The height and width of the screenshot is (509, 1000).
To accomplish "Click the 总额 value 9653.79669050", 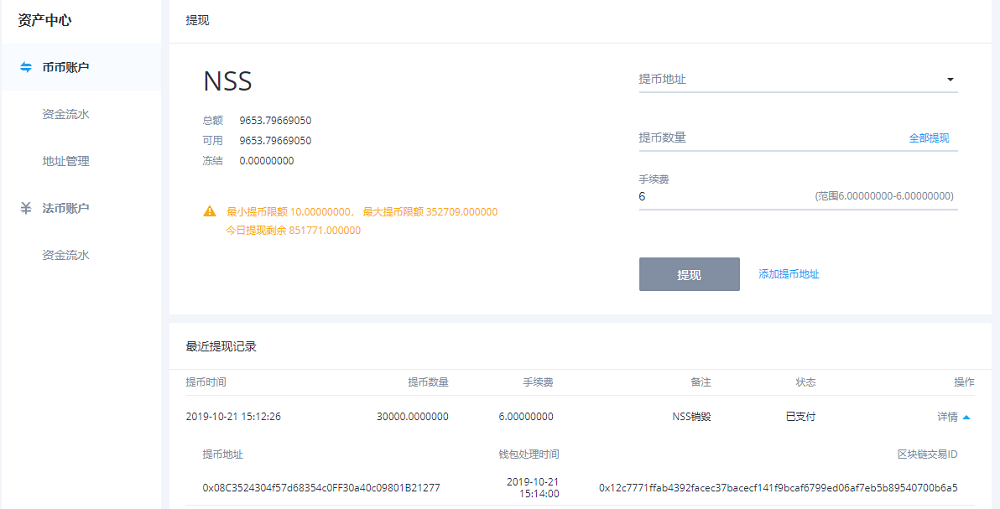I will (x=276, y=120).
